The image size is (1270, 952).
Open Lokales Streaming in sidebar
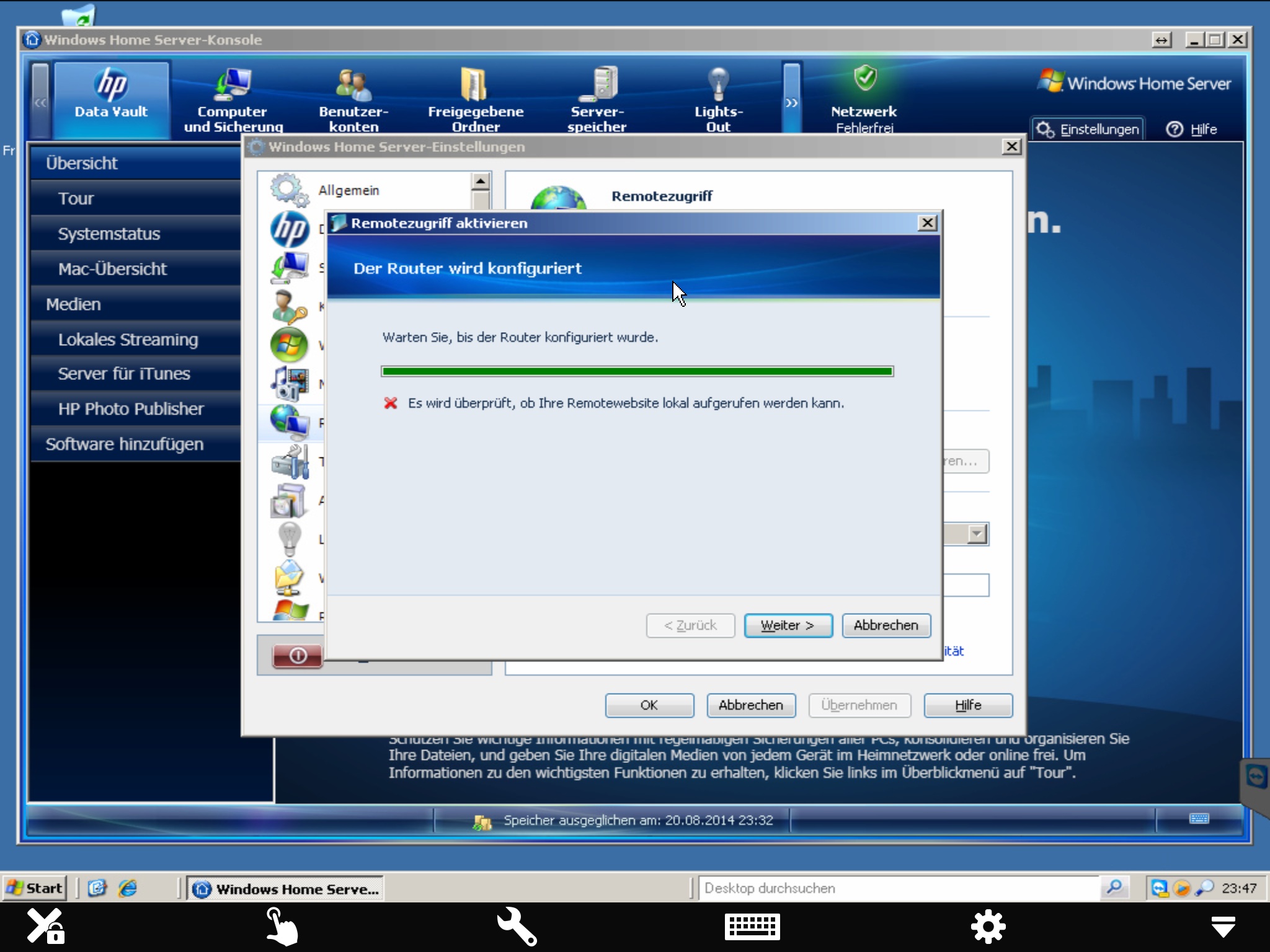click(x=136, y=340)
